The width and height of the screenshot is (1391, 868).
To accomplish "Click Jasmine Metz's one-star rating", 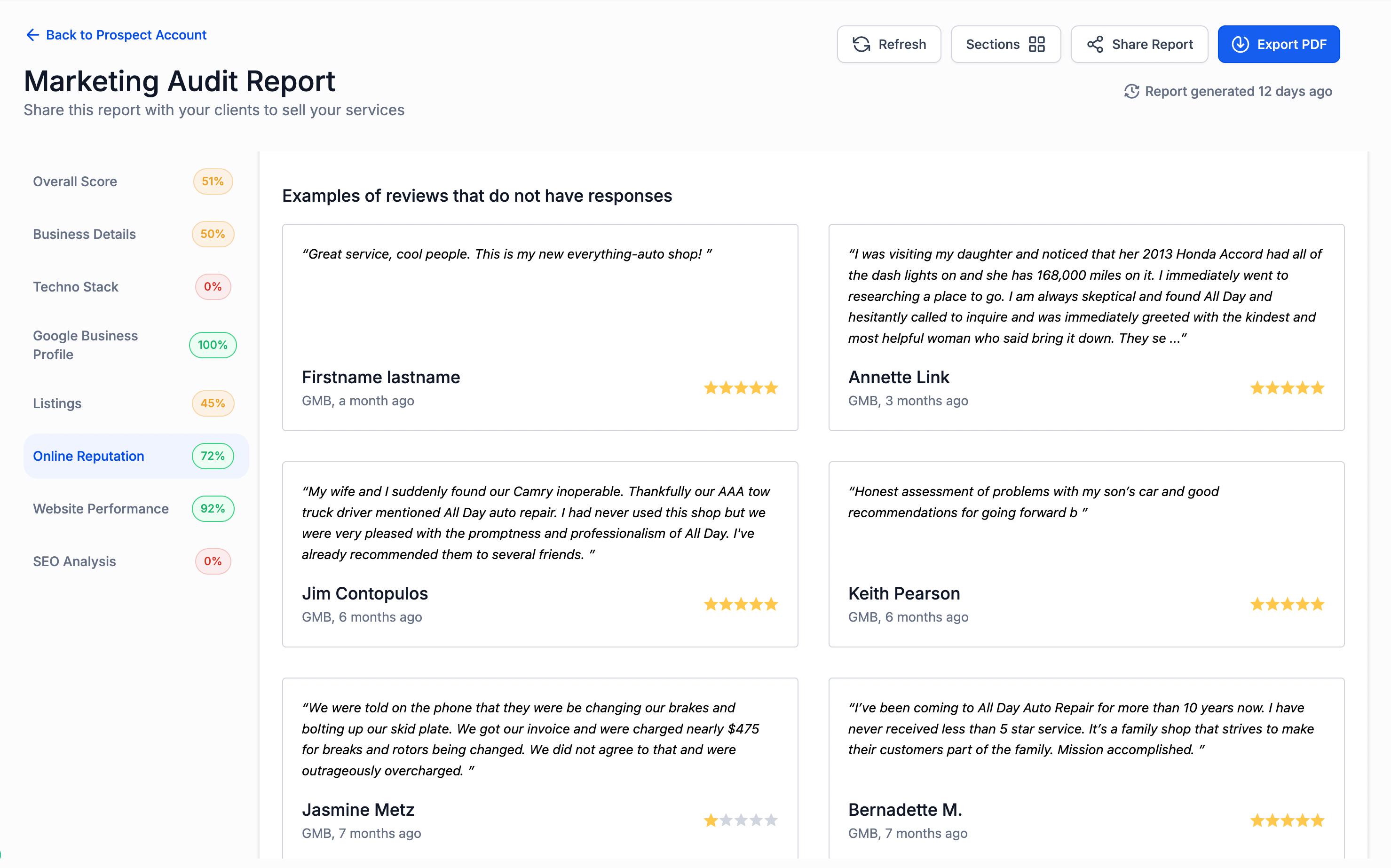I will [741, 820].
